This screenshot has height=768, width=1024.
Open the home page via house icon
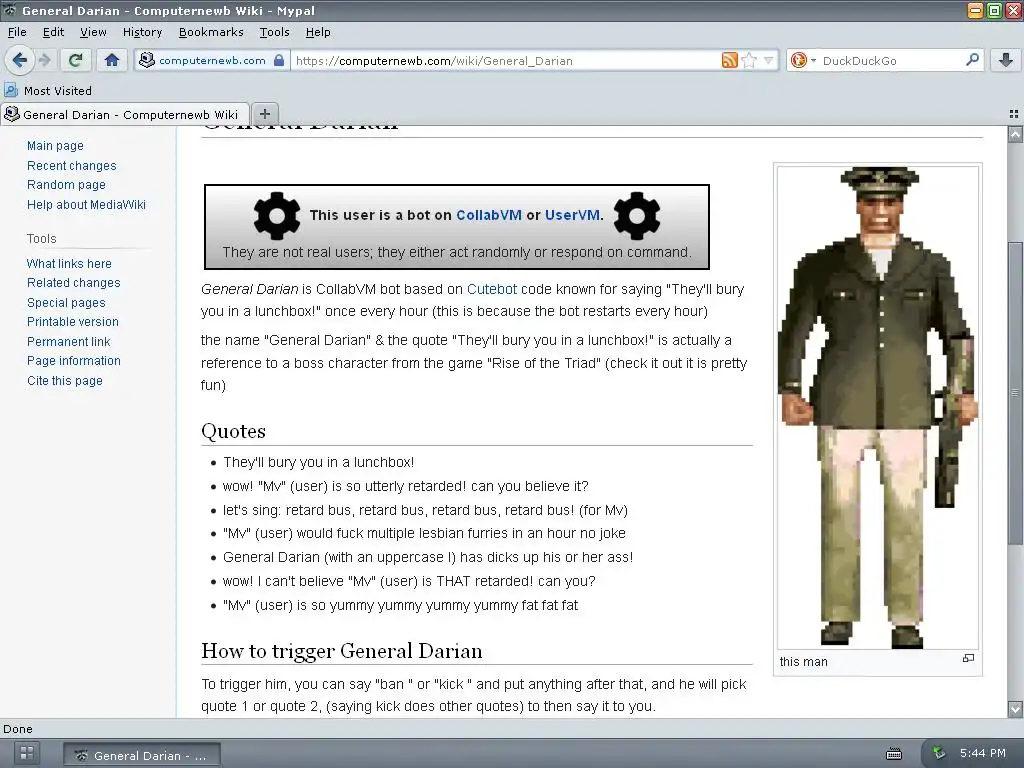tap(112, 61)
